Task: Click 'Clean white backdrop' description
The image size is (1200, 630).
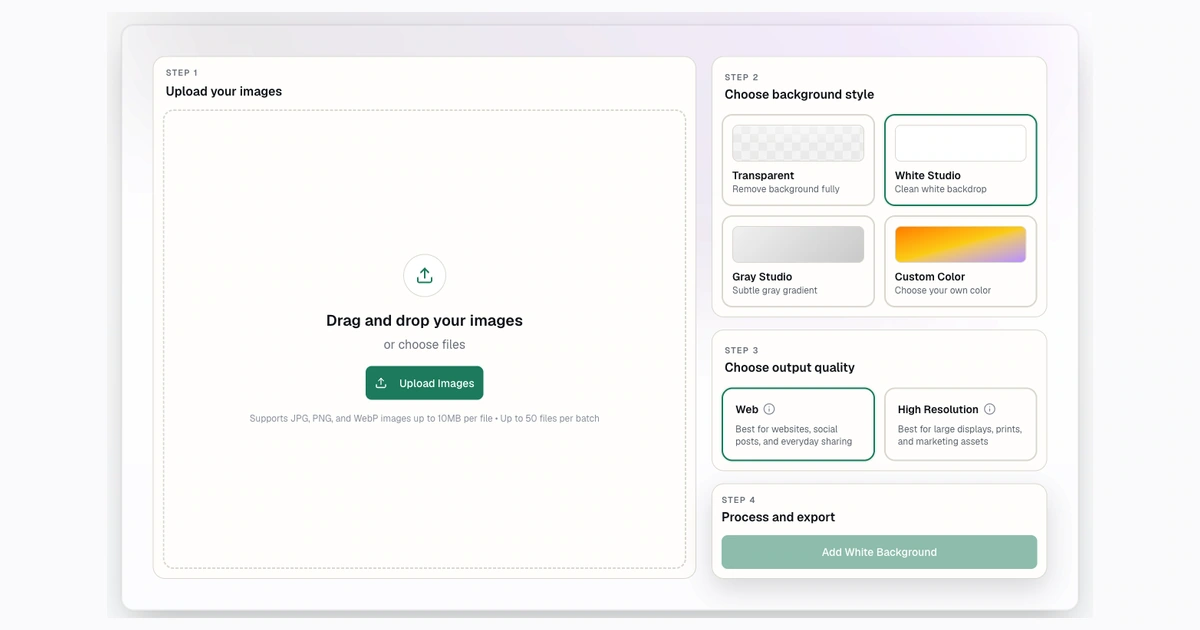Action: click(x=941, y=189)
